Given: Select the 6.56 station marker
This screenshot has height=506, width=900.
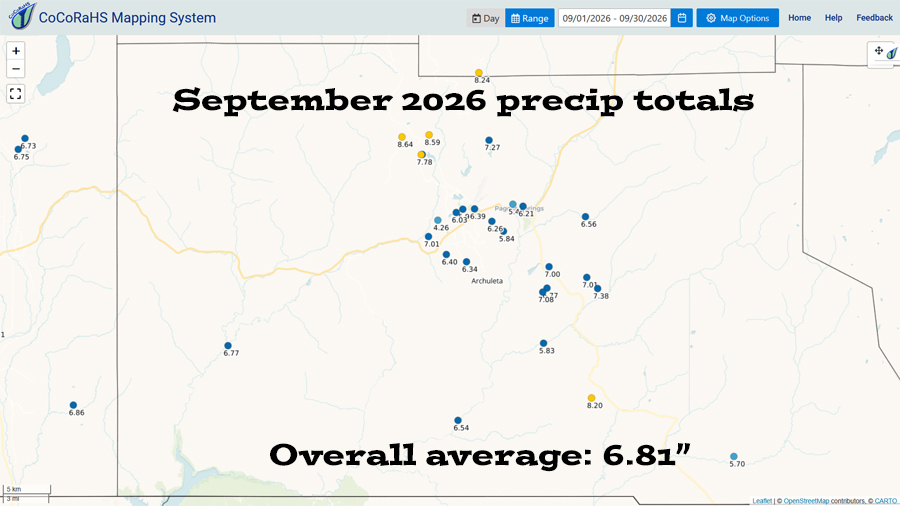Looking at the screenshot, I should coord(585,217).
